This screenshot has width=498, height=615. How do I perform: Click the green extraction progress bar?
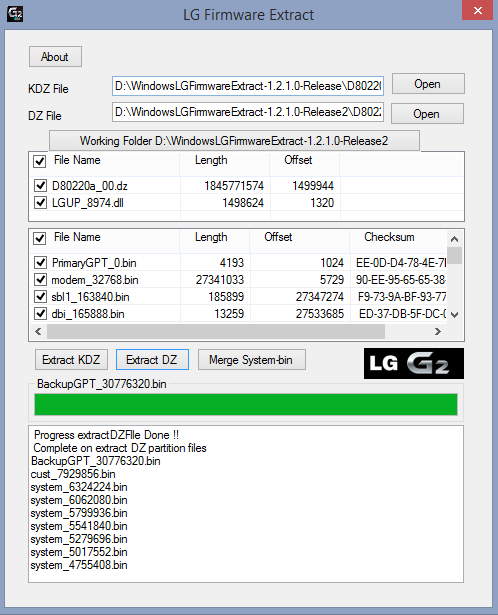[x=246, y=404]
